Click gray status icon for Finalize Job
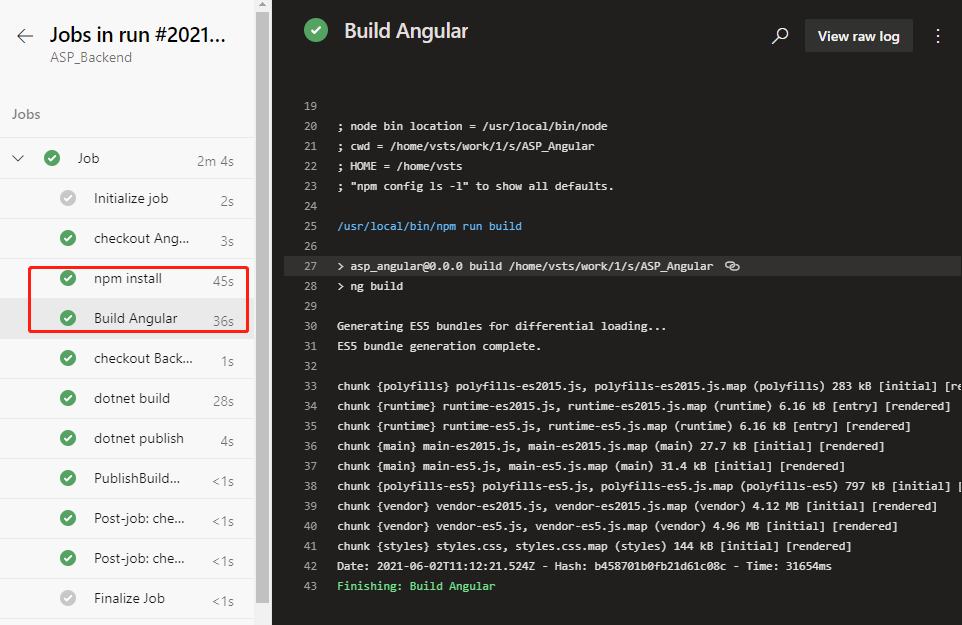Image resolution: width=962 pixels, height=625 pixels. tap(68, 598)
